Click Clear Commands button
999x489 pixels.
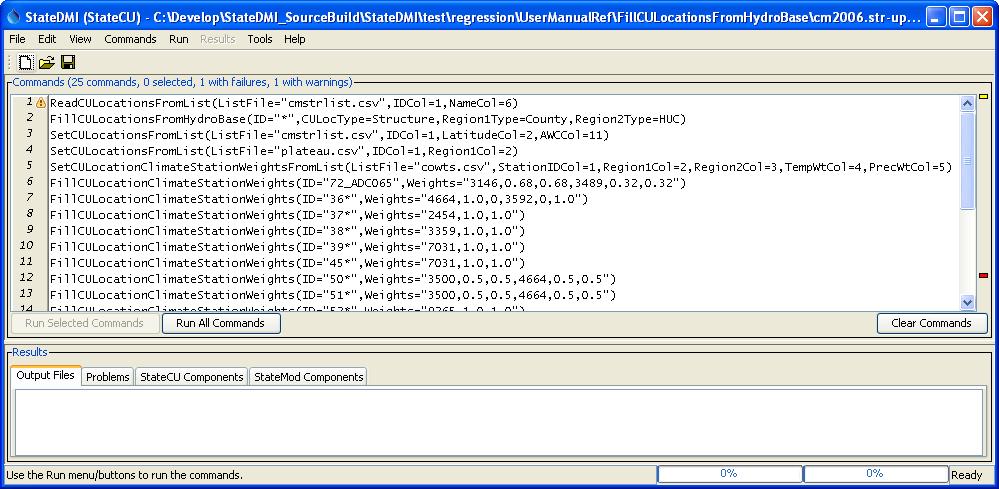(931, 323)
